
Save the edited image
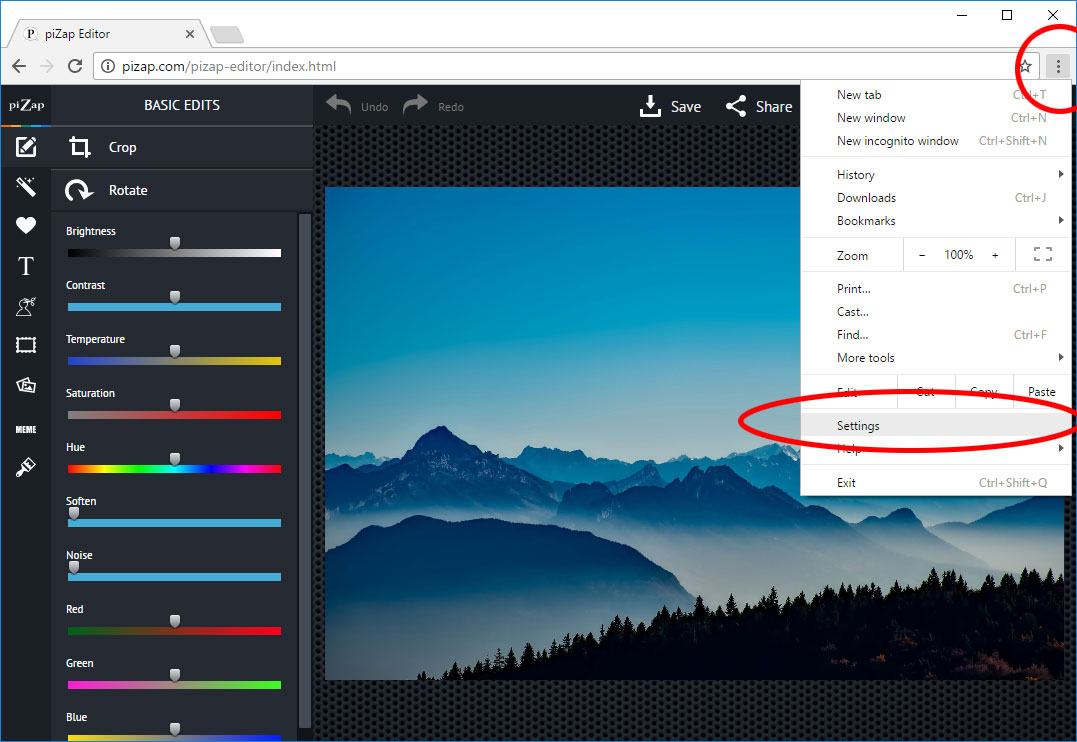coord(670,106)
